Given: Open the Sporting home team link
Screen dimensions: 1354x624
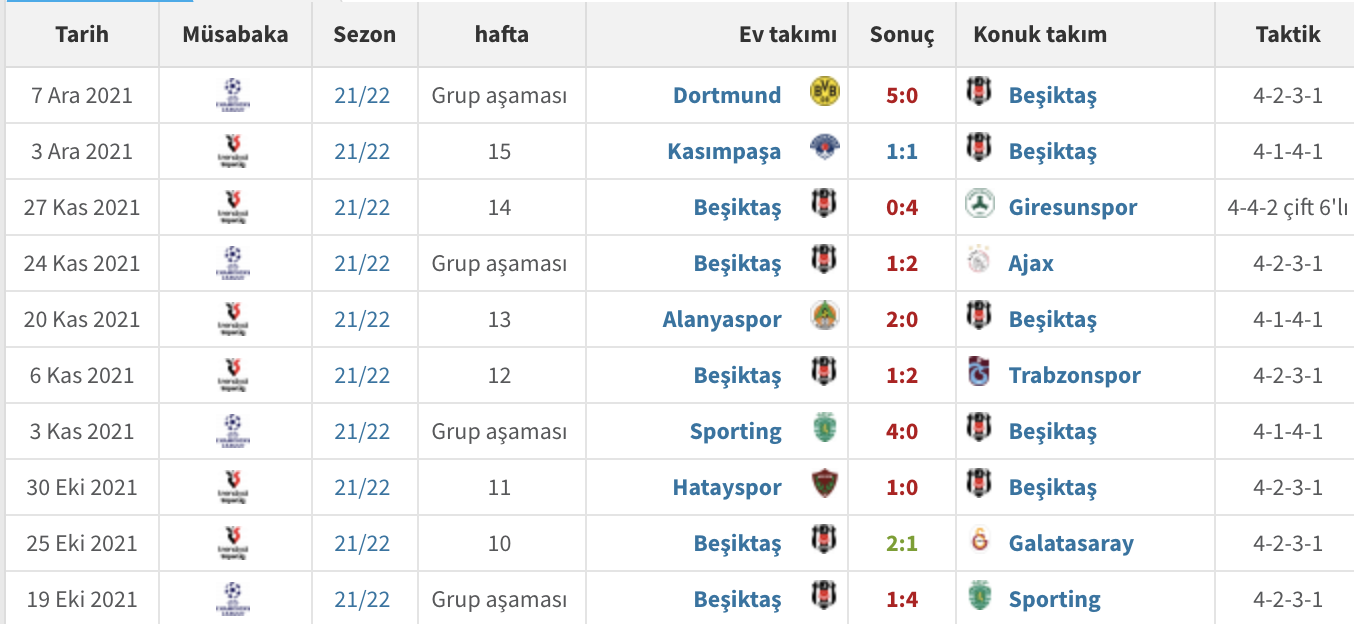Looking at the screenshot, I should point(735,432).
